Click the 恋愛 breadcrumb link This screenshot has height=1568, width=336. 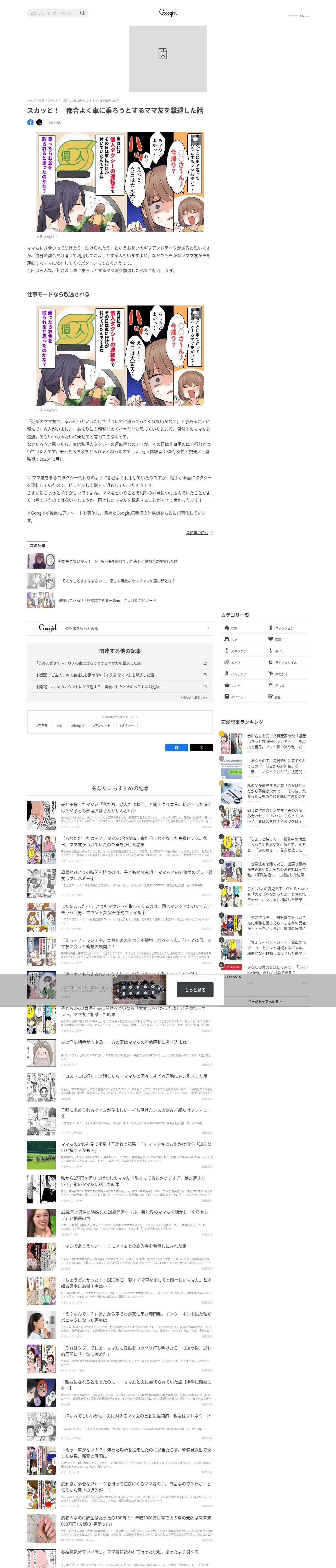tap(41, 100)
